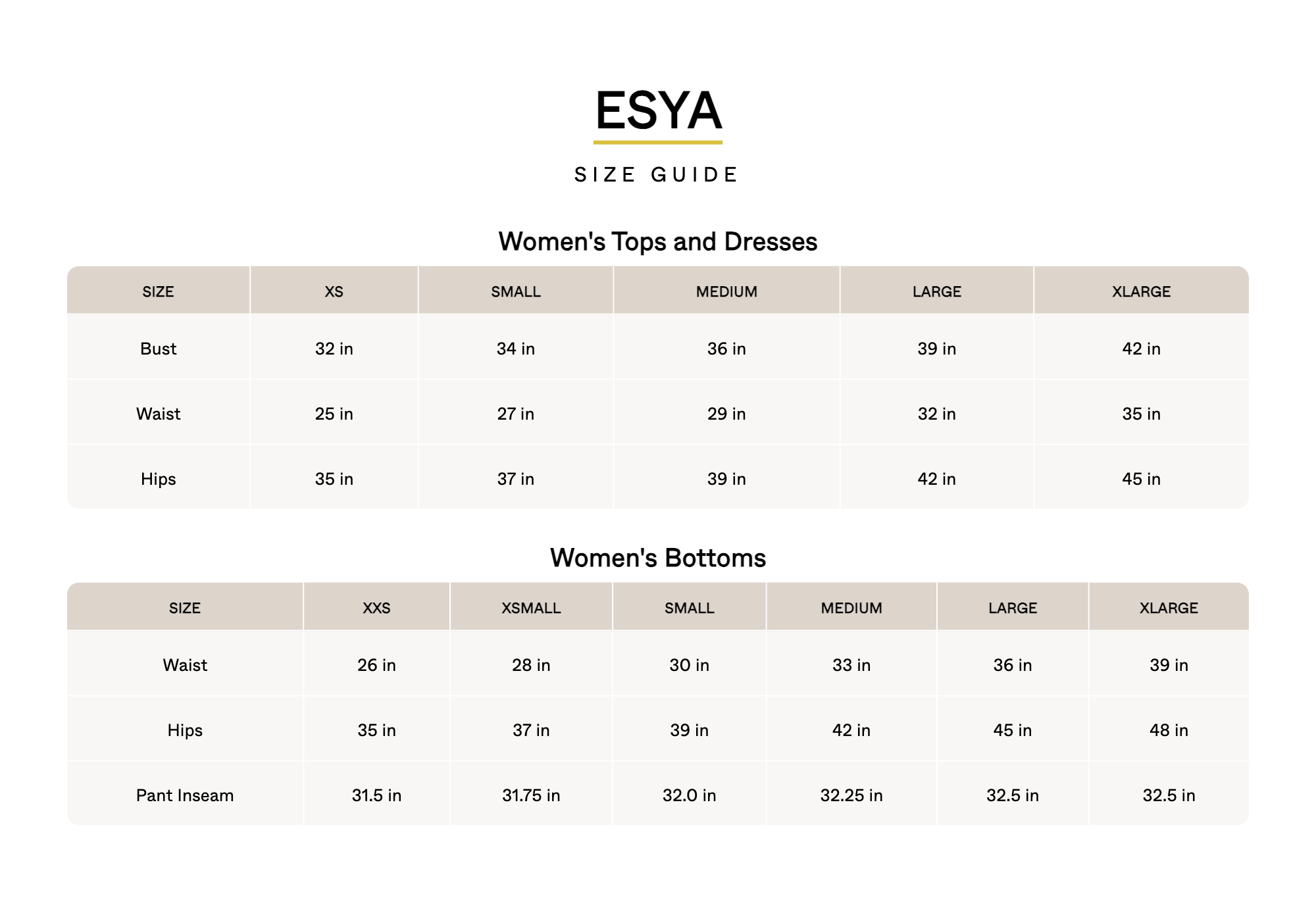Click the Tops Waist value for XS
The width and height of the screenshot is (1316, 913).
[x=334, y=414]
